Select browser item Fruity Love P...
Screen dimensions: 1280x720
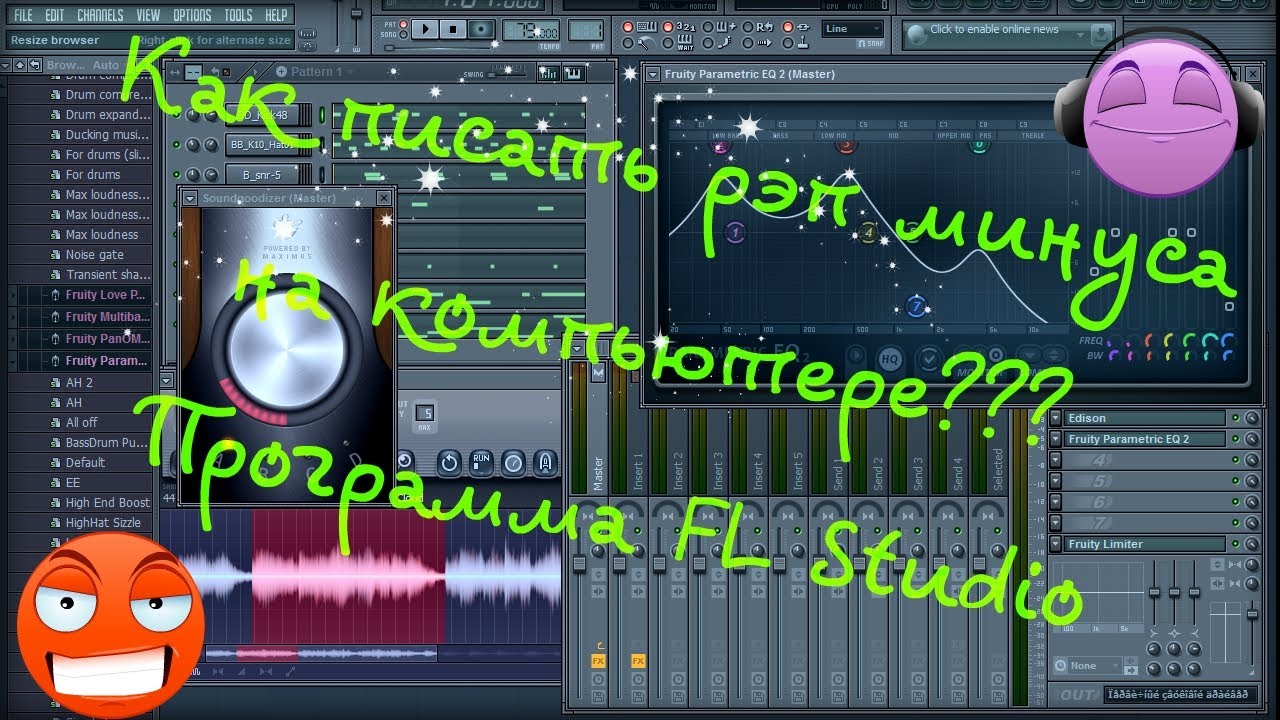pos(105,295)
